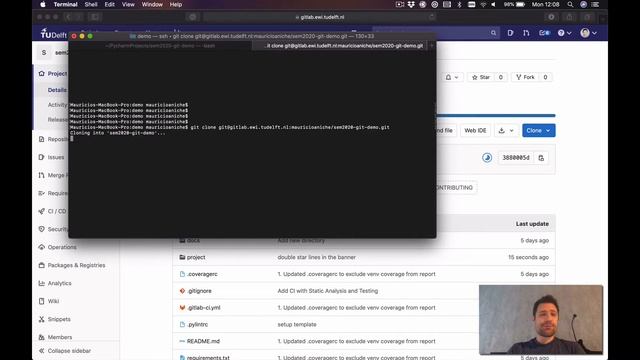
Task: Open the .gitlab-ci.yml file
Action: pyautogui.click(x=203, y=307)
